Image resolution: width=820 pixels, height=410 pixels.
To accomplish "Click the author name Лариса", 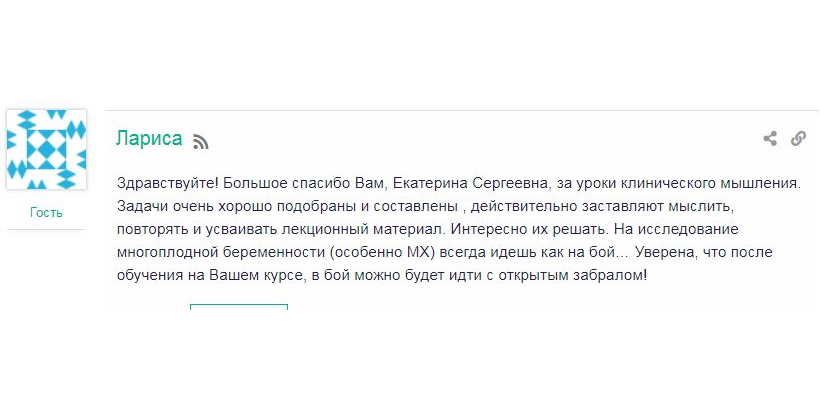I will click(x=149, y=139).
